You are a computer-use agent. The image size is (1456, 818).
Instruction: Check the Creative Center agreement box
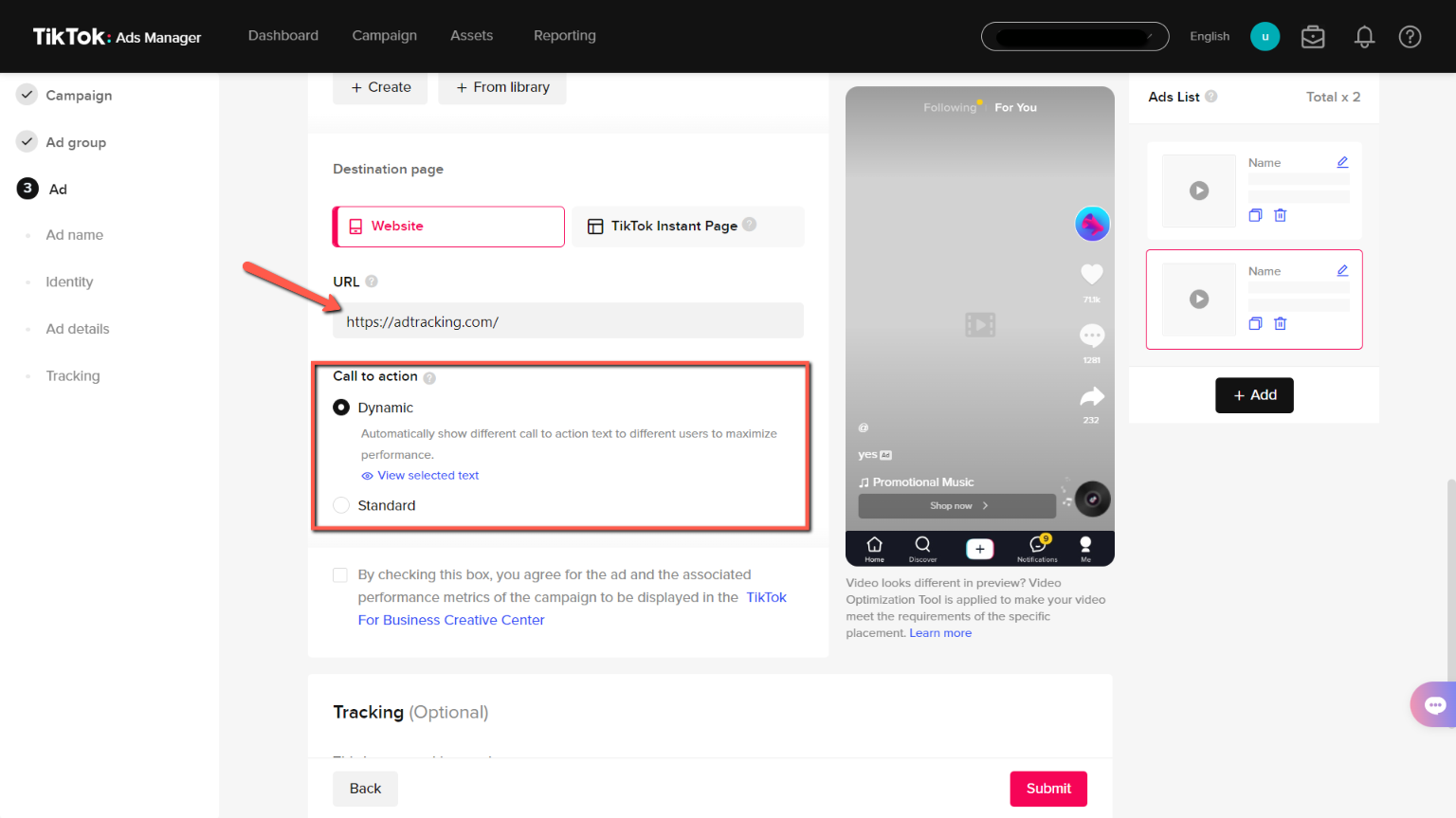tap(340, 575)
